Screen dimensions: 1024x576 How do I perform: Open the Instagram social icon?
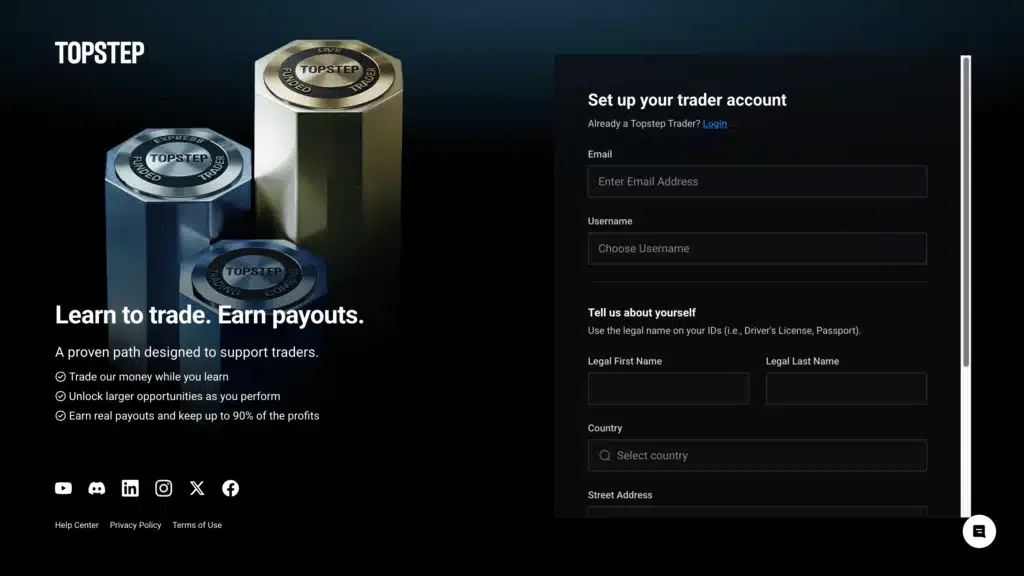(163, 488)
